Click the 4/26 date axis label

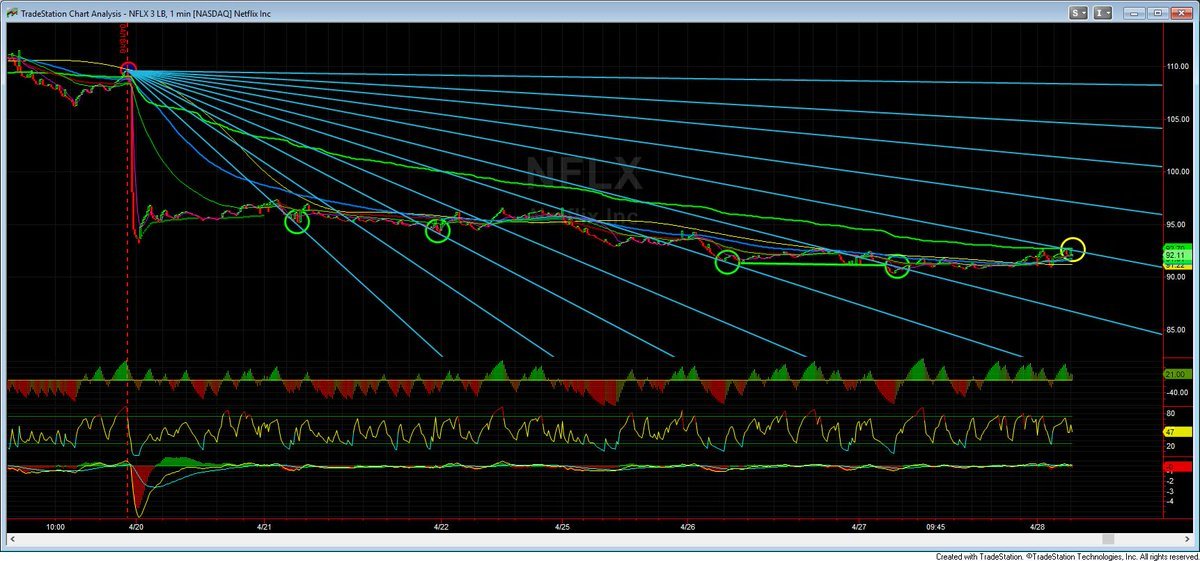pos(688,525)
